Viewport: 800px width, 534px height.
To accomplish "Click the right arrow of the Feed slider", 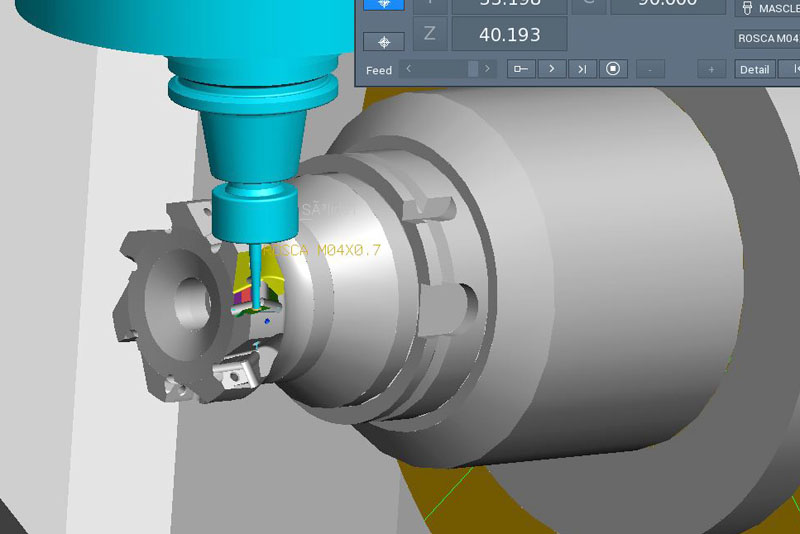I will tap(487, 69).
